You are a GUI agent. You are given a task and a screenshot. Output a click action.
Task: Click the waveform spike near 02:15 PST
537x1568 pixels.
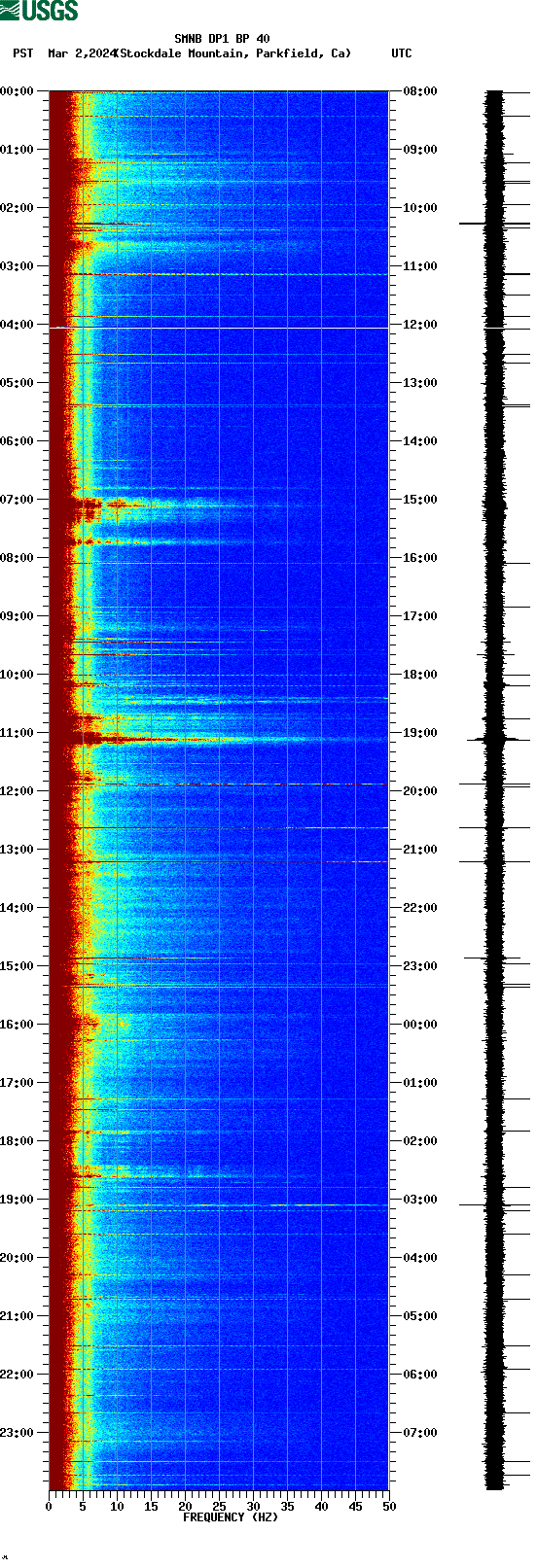(x=494, y=224)
